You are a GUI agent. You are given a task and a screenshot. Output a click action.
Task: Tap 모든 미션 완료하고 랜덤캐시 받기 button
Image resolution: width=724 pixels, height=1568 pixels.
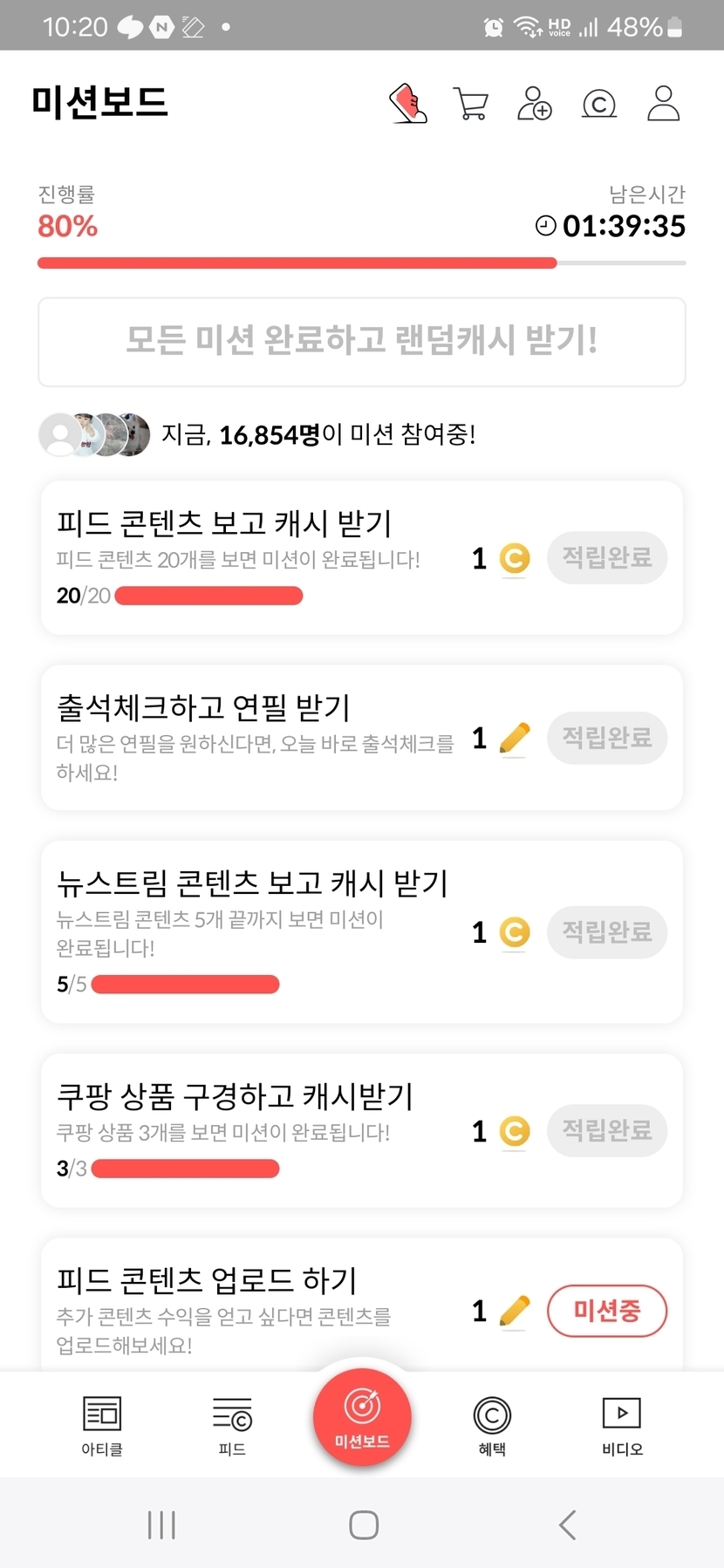362,341
